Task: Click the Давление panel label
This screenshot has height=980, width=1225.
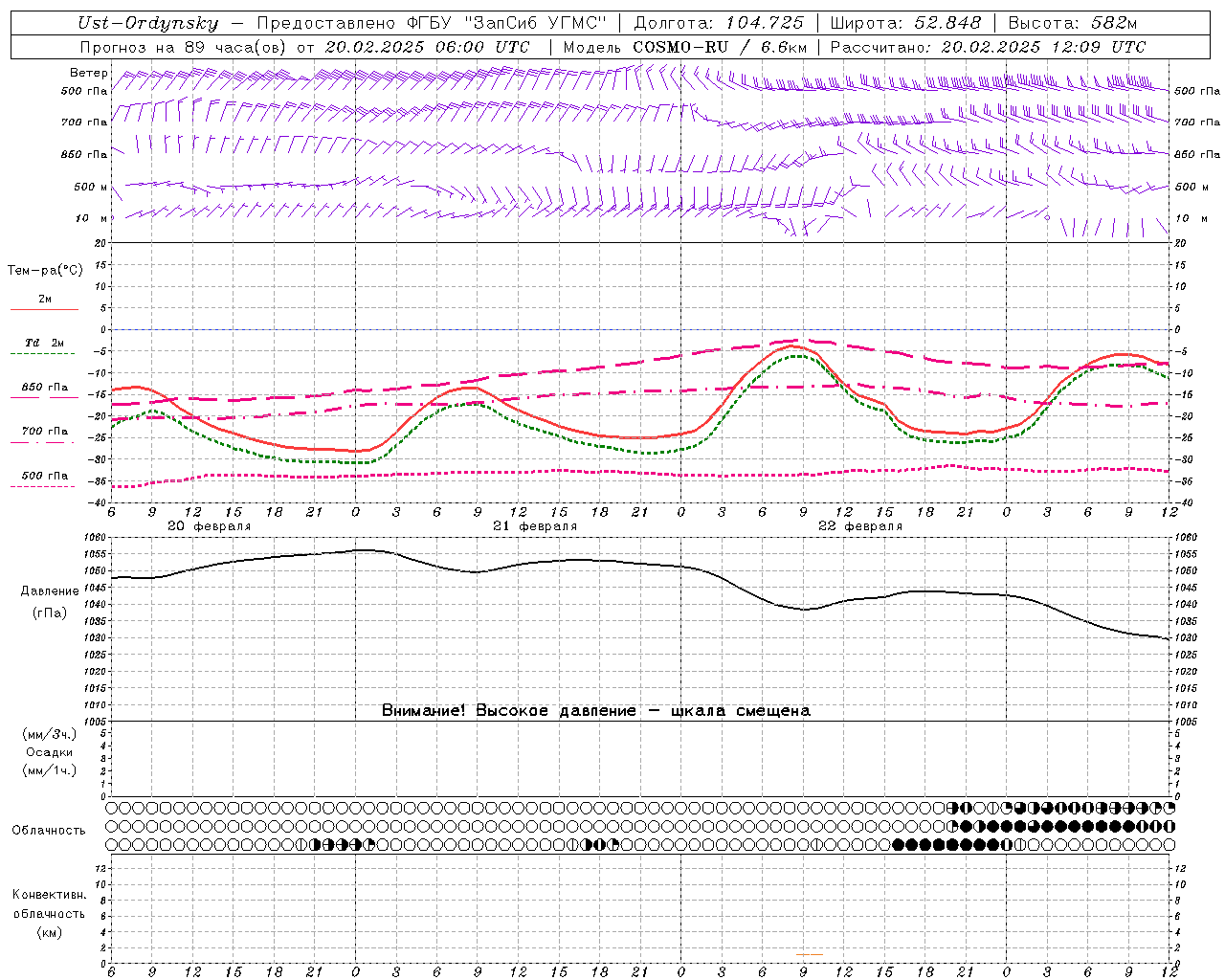Action: tap(50, 591)
